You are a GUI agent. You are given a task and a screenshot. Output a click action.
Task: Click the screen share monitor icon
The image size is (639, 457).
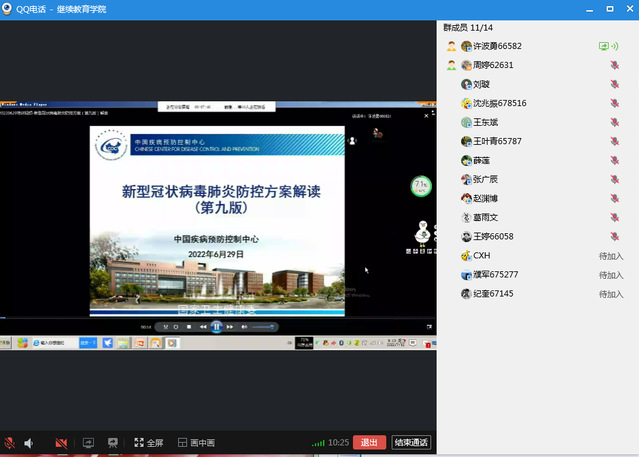tap(88, 442)
